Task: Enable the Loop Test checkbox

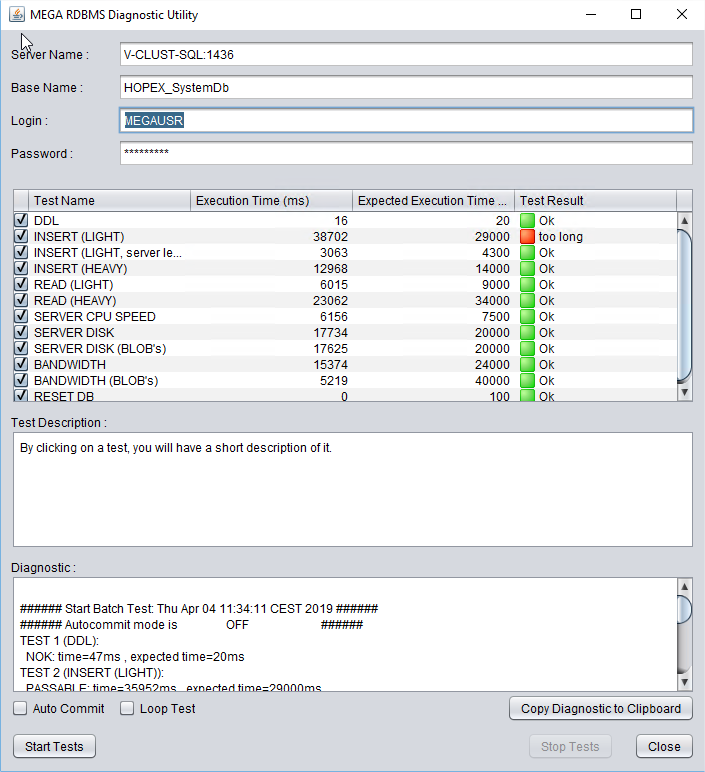Action: (127, 709)
